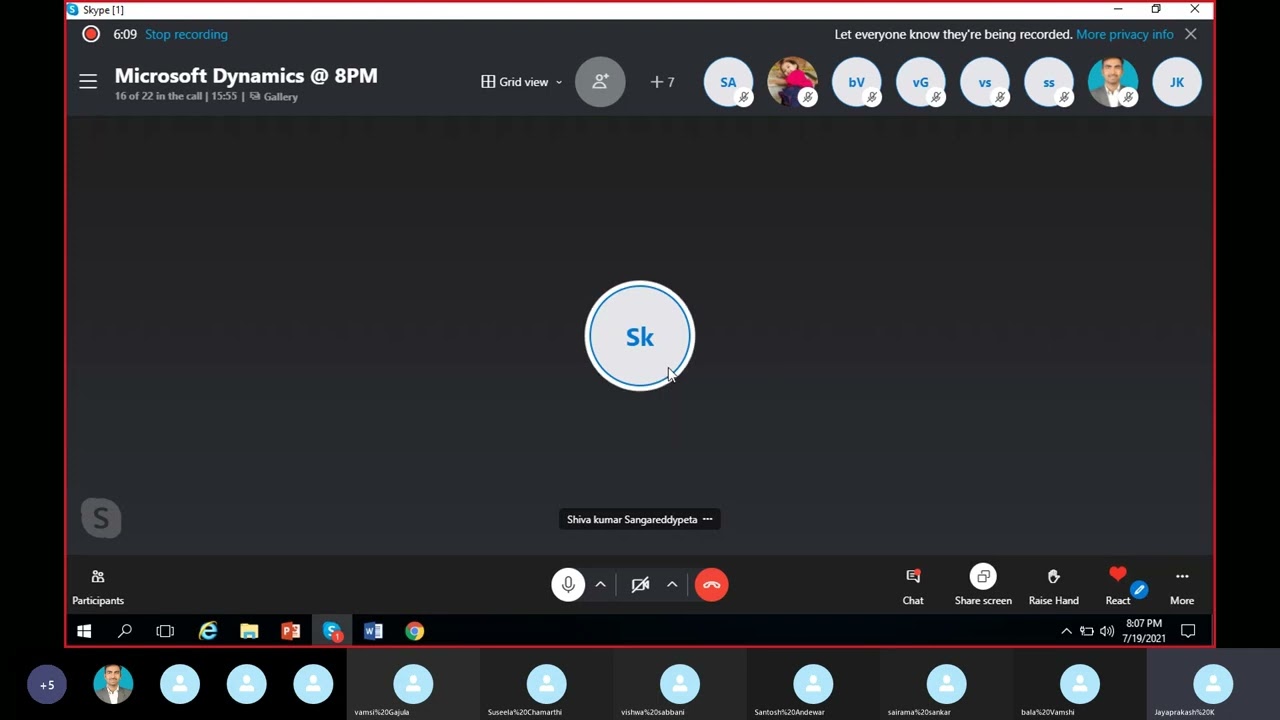The image size is (1280, 720).
Task: Open the Chat panel
Action: (913, 587)
